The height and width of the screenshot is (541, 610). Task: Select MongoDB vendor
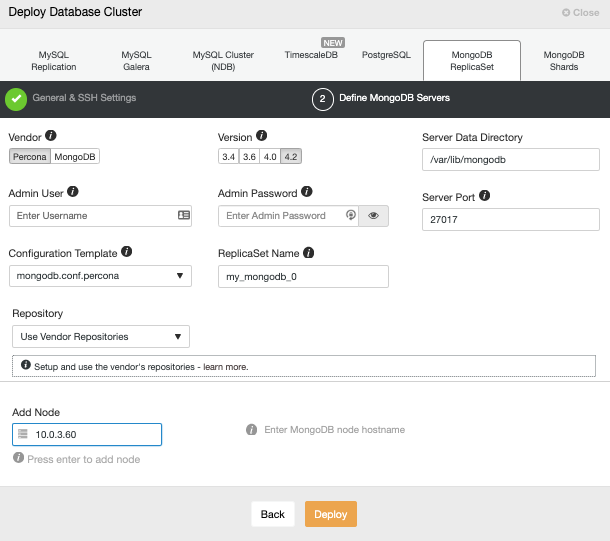pos(75,157)
